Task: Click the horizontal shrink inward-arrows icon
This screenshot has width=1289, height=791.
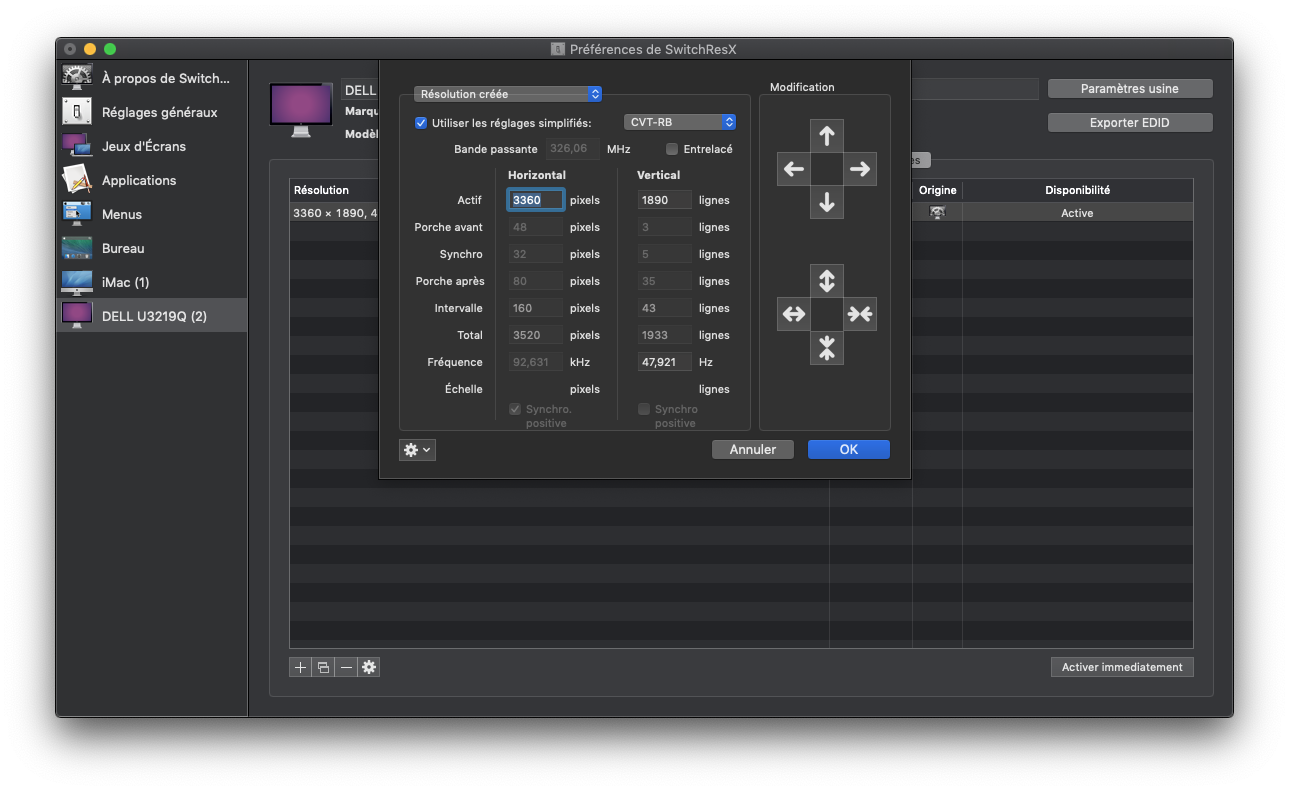Action: click(860, 314)
